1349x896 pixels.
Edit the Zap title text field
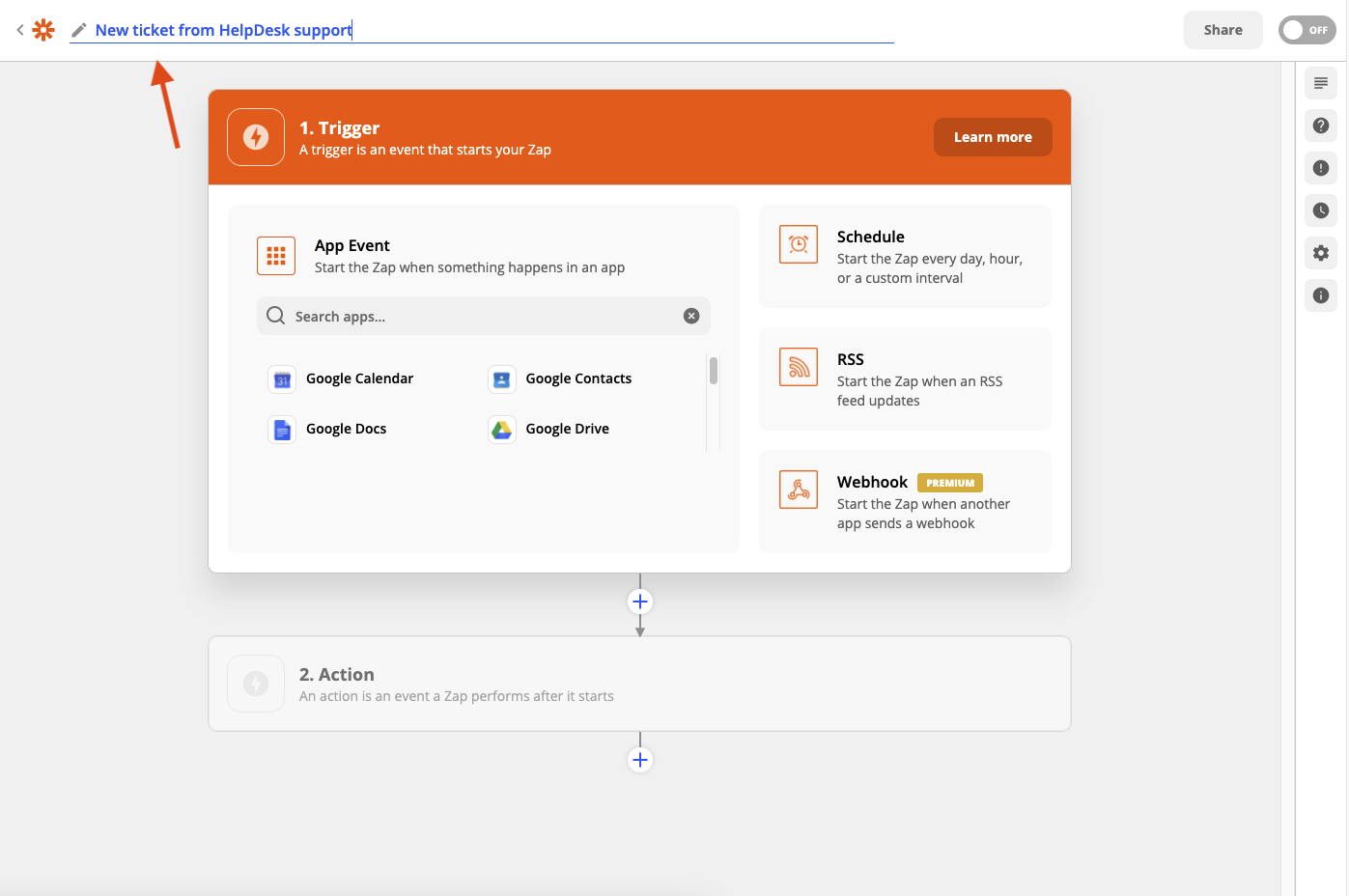(482, 30)
